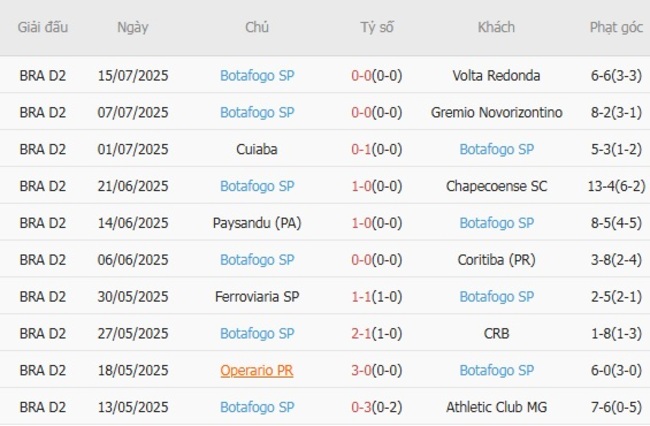Screen dimensions: 650x426
Task: Click the Operario PR team link
Action: 257,370
